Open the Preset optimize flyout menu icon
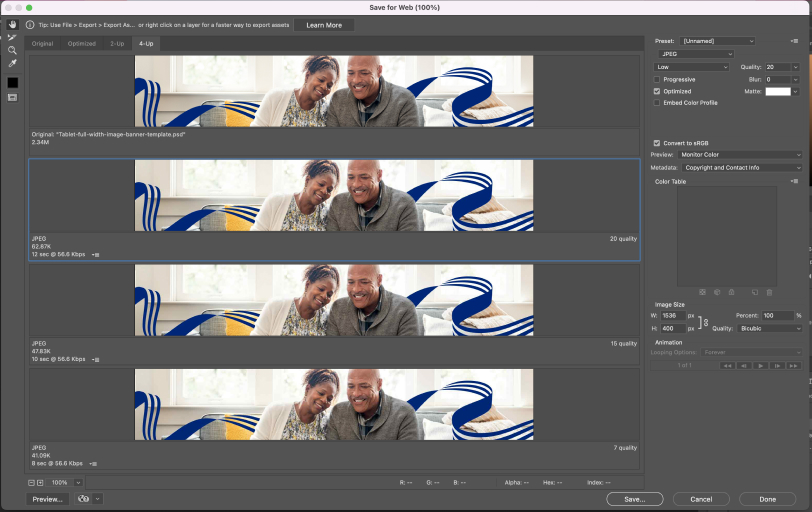 (794, 41)
